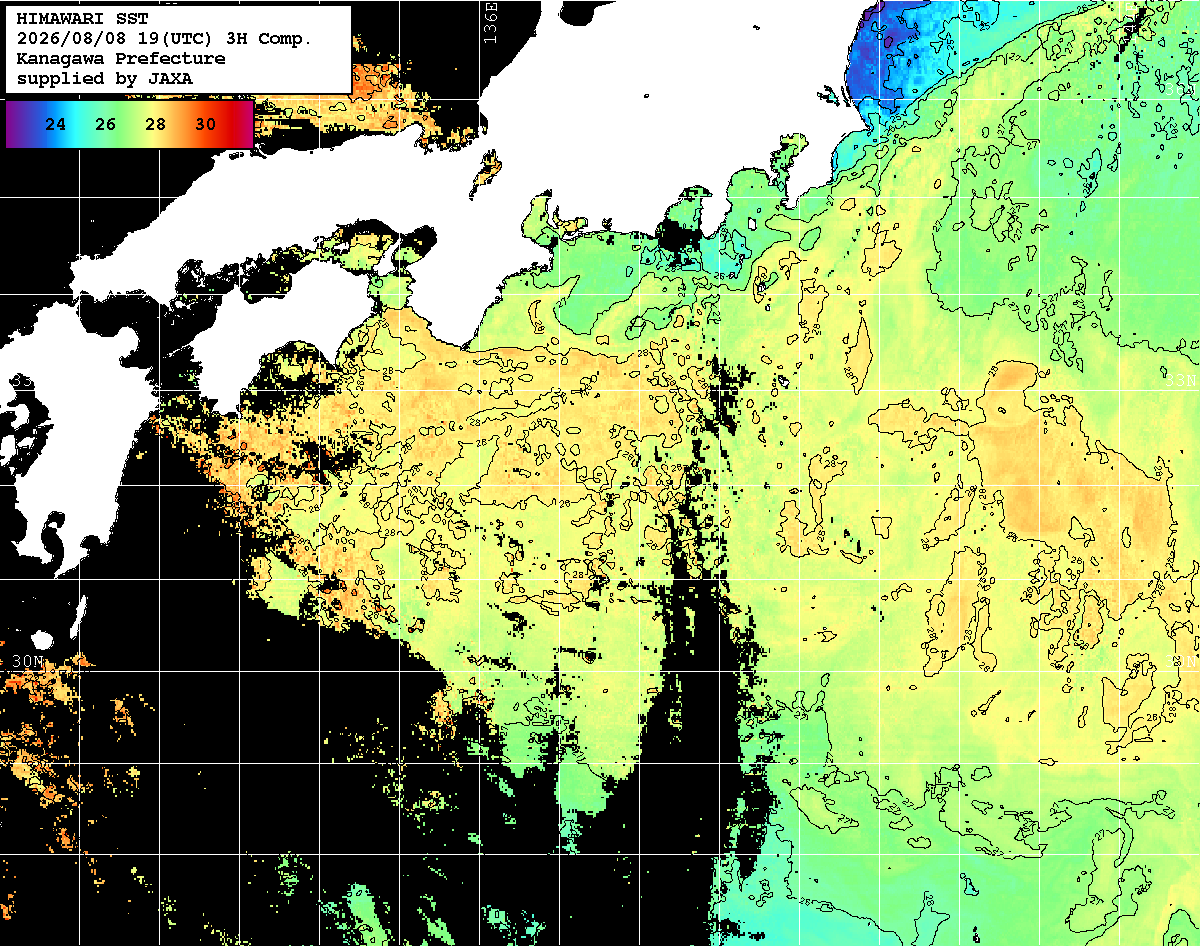Screen dimensions: 1200x946
Task: Click the cyan band between 24 and 26
Action: (x=80, y=125)
